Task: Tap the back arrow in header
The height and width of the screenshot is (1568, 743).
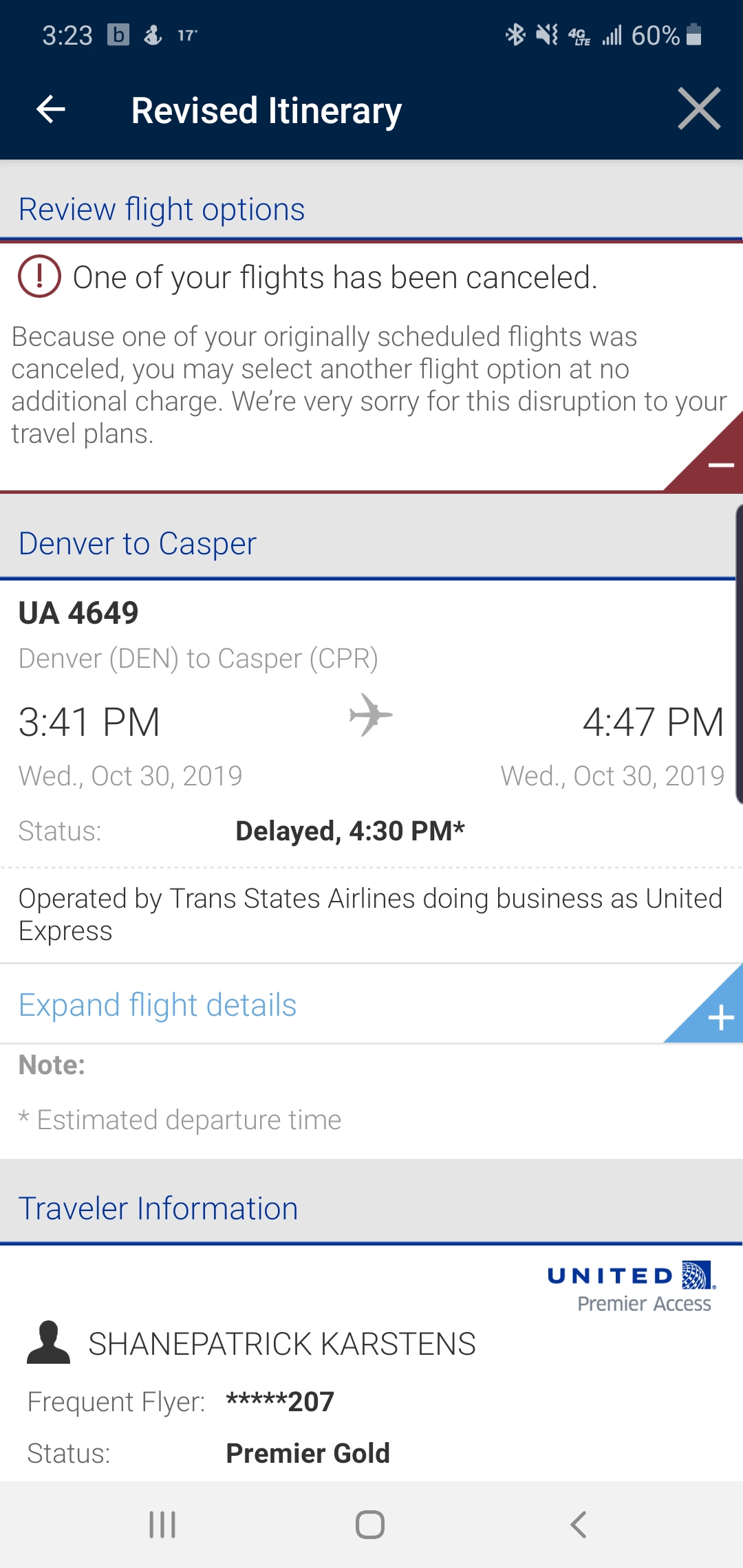Action: (x=51, y=109)
